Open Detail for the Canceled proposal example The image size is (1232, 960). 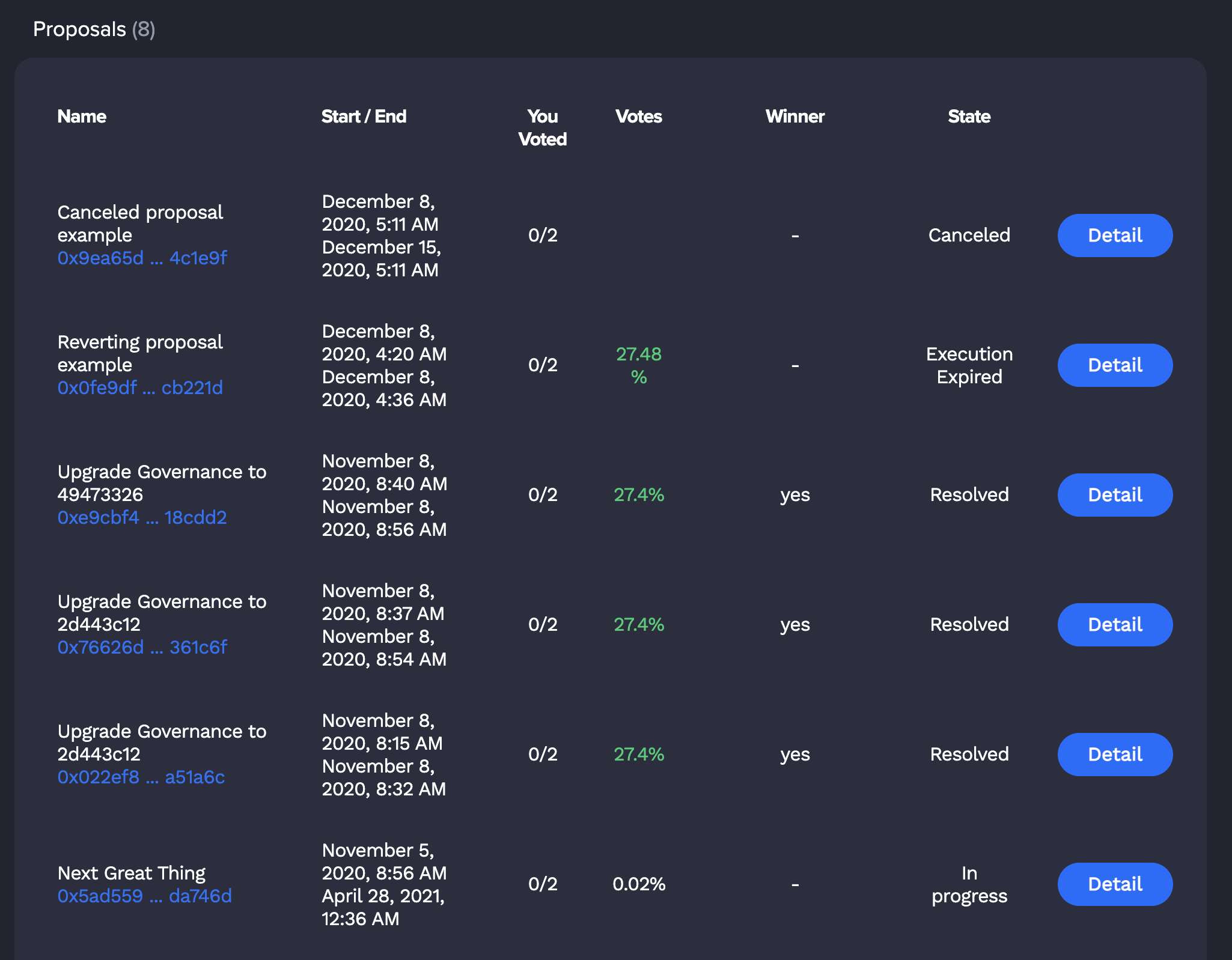(x=1114, y=235)
